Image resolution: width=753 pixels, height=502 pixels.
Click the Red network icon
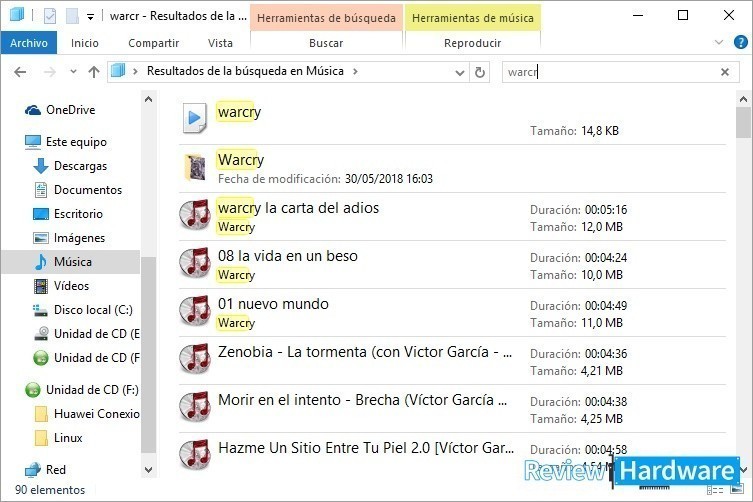33,470
